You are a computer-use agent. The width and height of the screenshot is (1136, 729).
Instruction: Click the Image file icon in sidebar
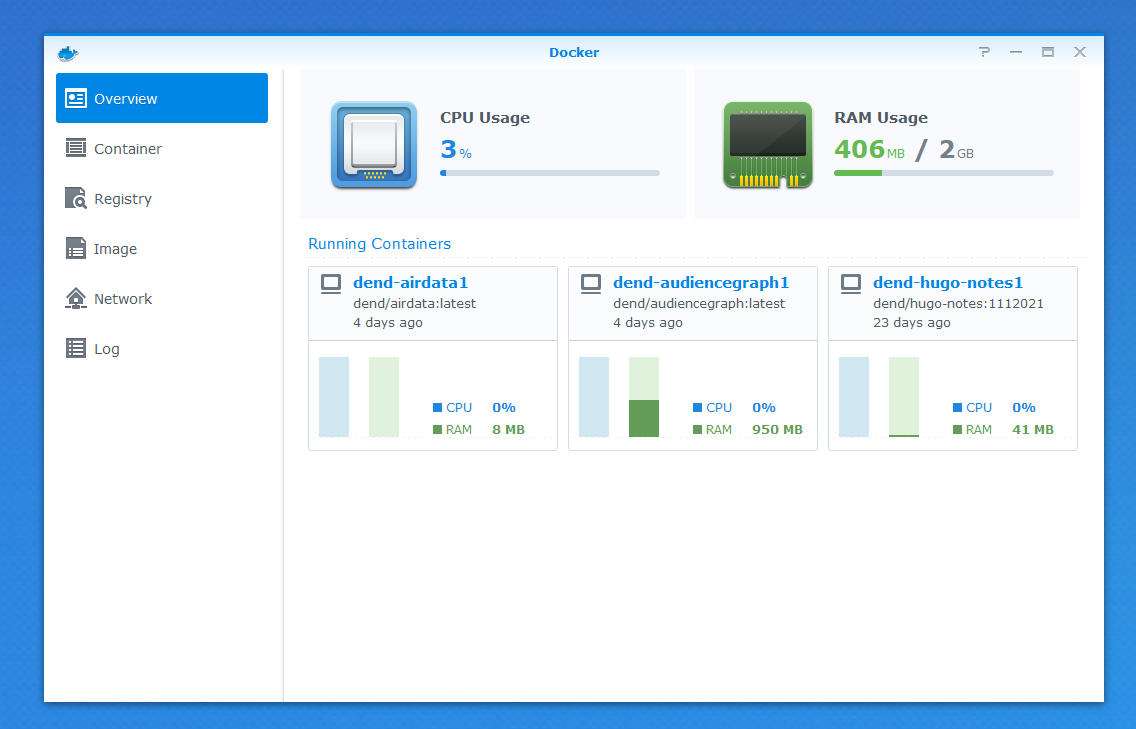(x=75, y=248)
